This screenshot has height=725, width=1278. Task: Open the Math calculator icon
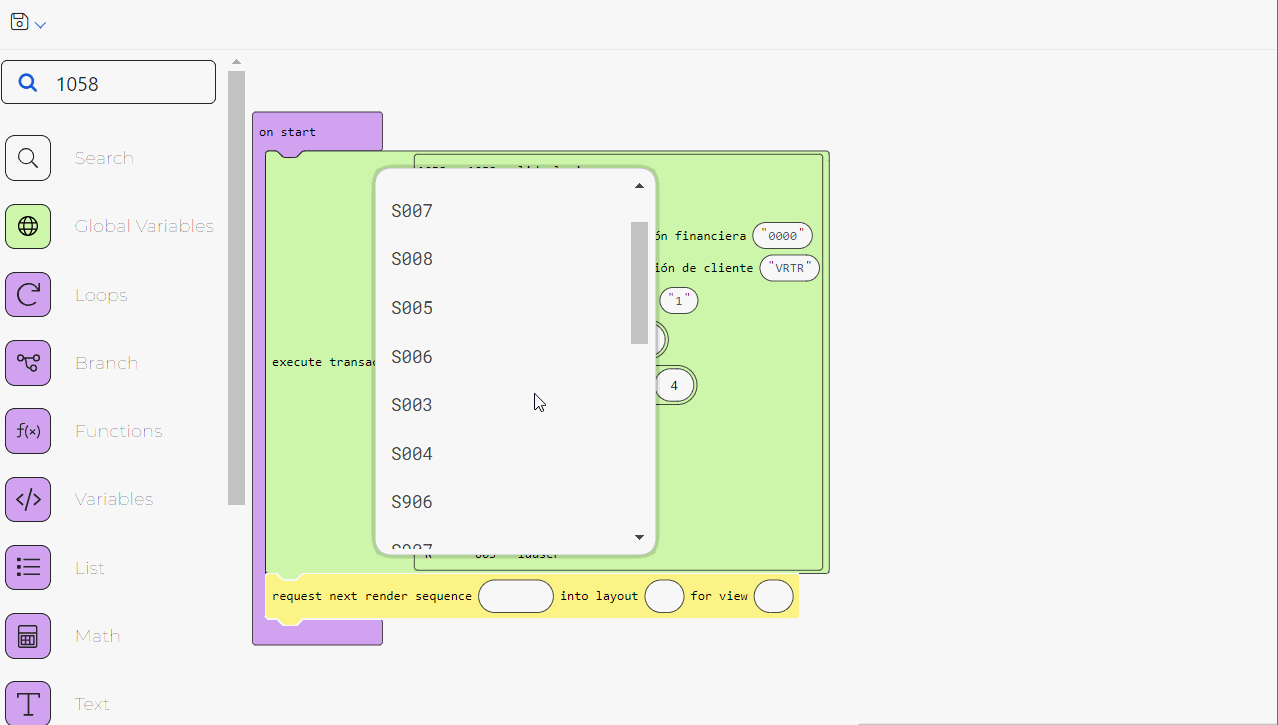[28, 636]
